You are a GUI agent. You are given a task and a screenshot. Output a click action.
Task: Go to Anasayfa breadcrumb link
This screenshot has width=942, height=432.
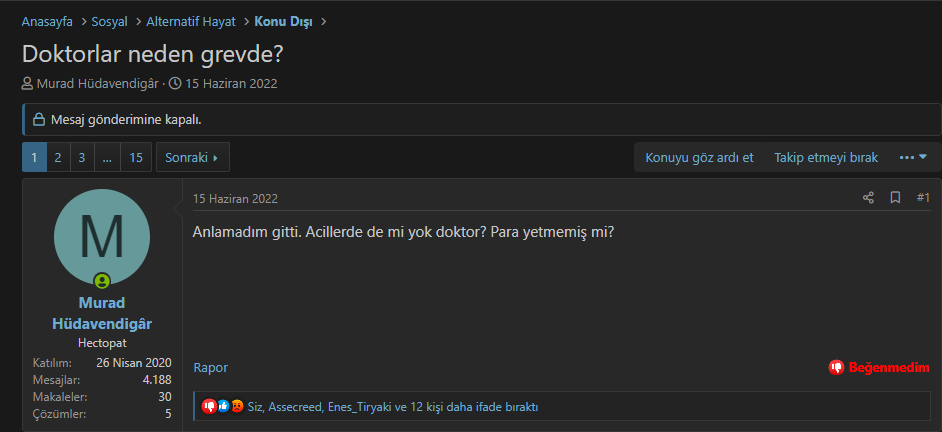(47, 21)
